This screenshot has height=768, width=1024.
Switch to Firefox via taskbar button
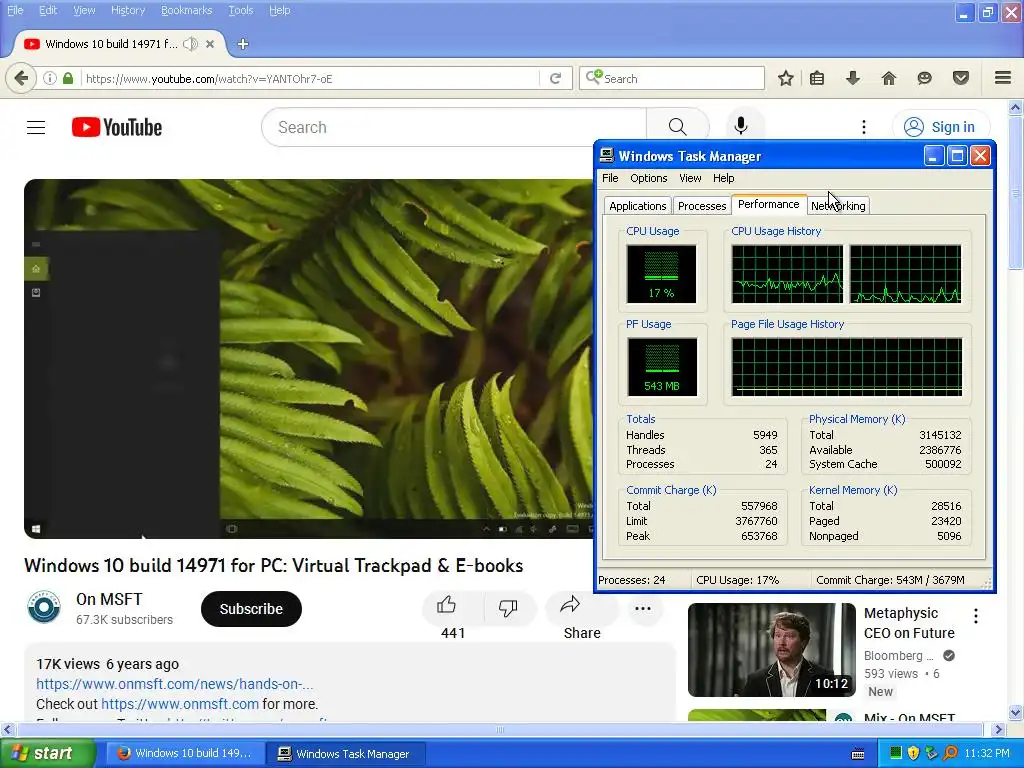coord(185,753)
